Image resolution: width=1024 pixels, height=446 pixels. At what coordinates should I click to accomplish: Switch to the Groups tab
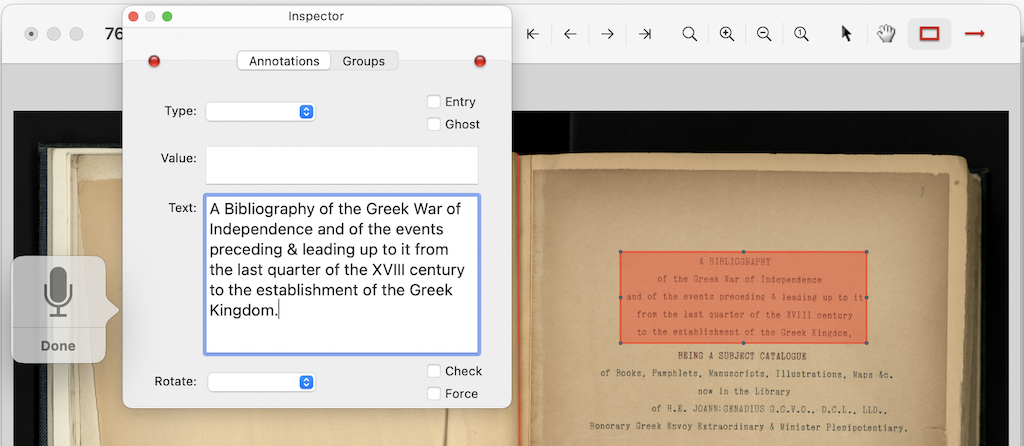point(363,61)
